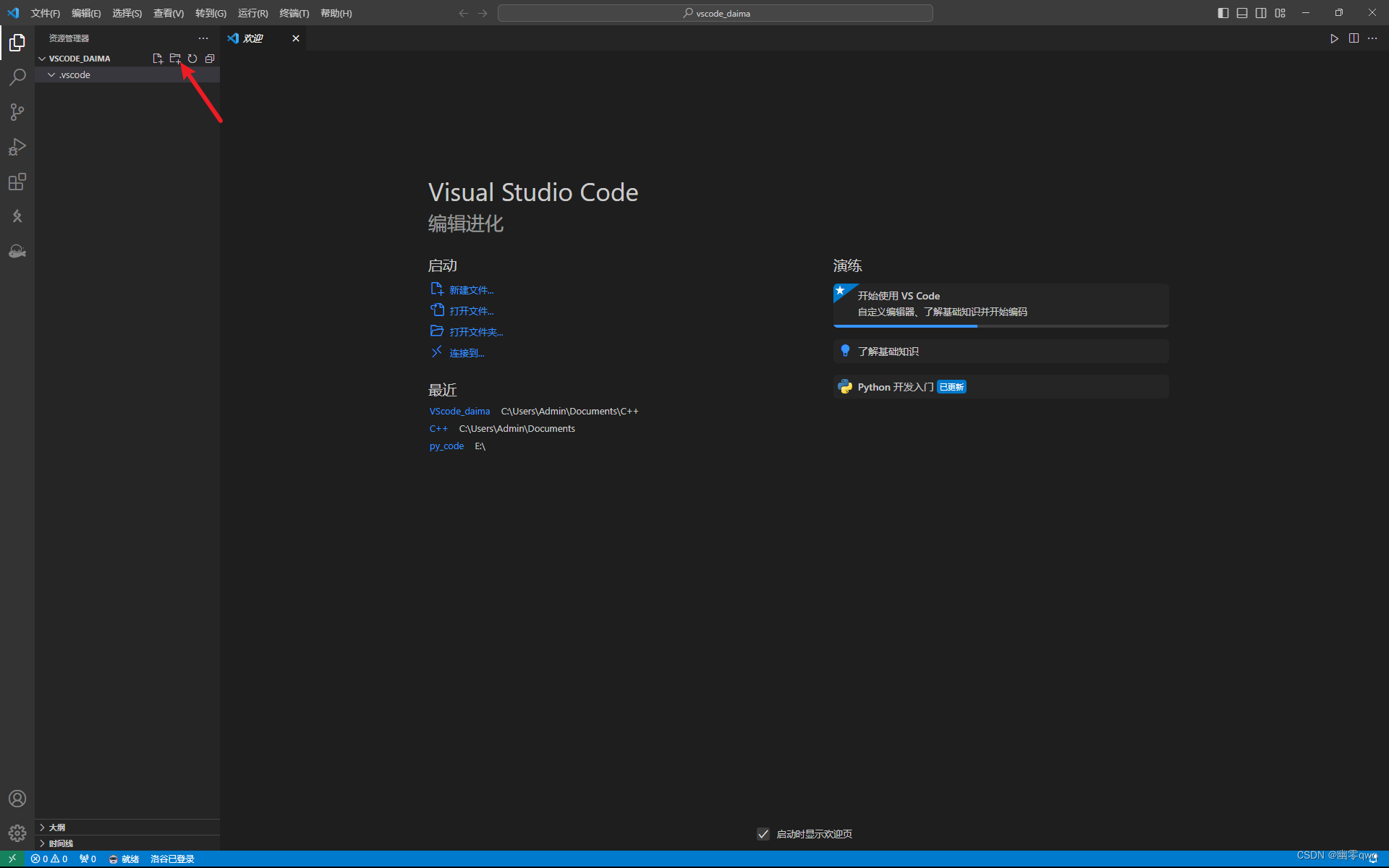Open the 帮助(H) menu

coord(336,13)
